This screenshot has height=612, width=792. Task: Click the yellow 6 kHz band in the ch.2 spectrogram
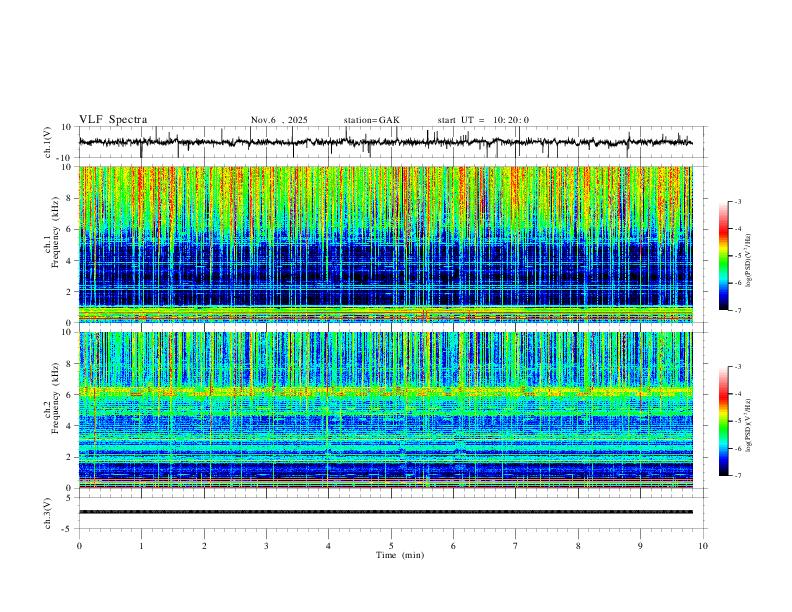pyautogui.click(x=385, y=391)
